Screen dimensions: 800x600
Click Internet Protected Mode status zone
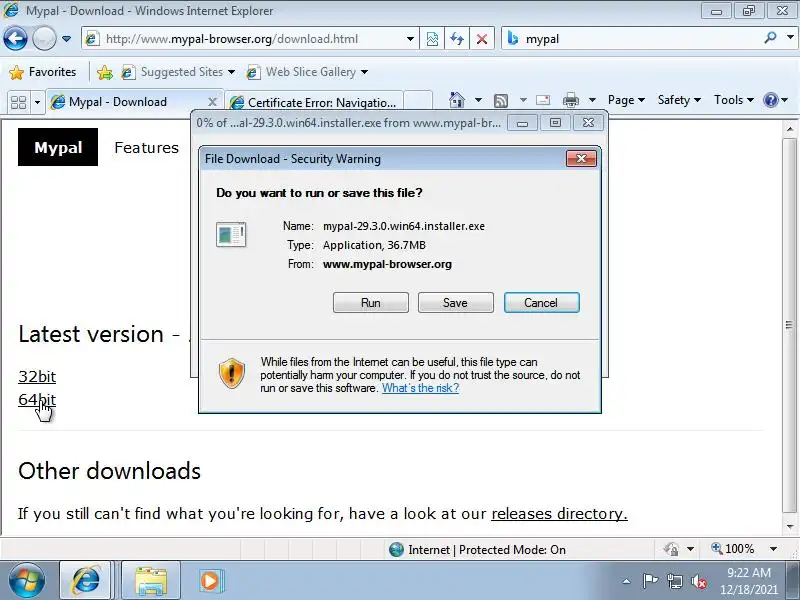click(x=477, y=549)
